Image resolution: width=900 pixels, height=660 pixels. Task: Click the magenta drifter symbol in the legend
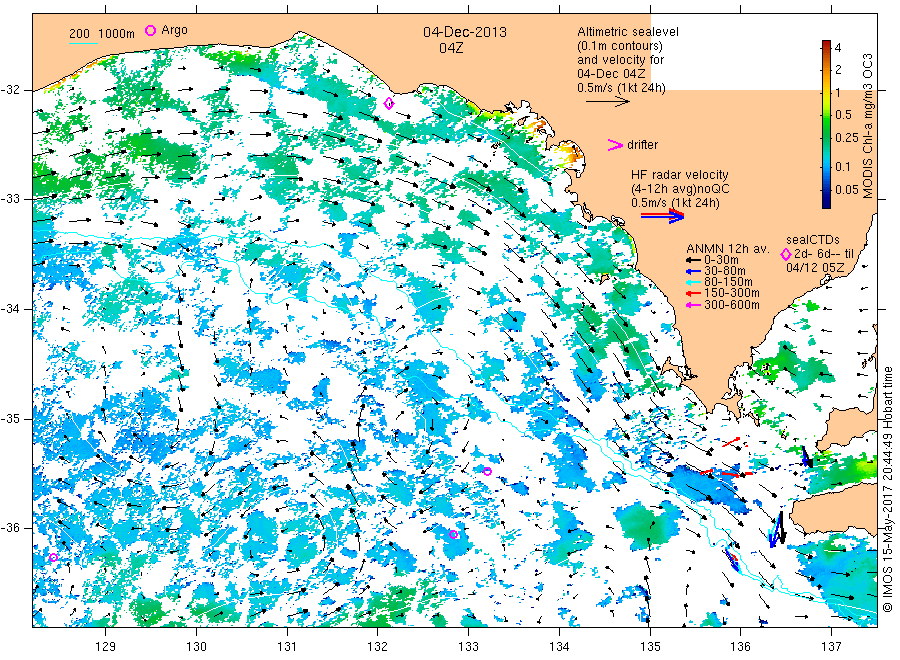pos(615,145)
